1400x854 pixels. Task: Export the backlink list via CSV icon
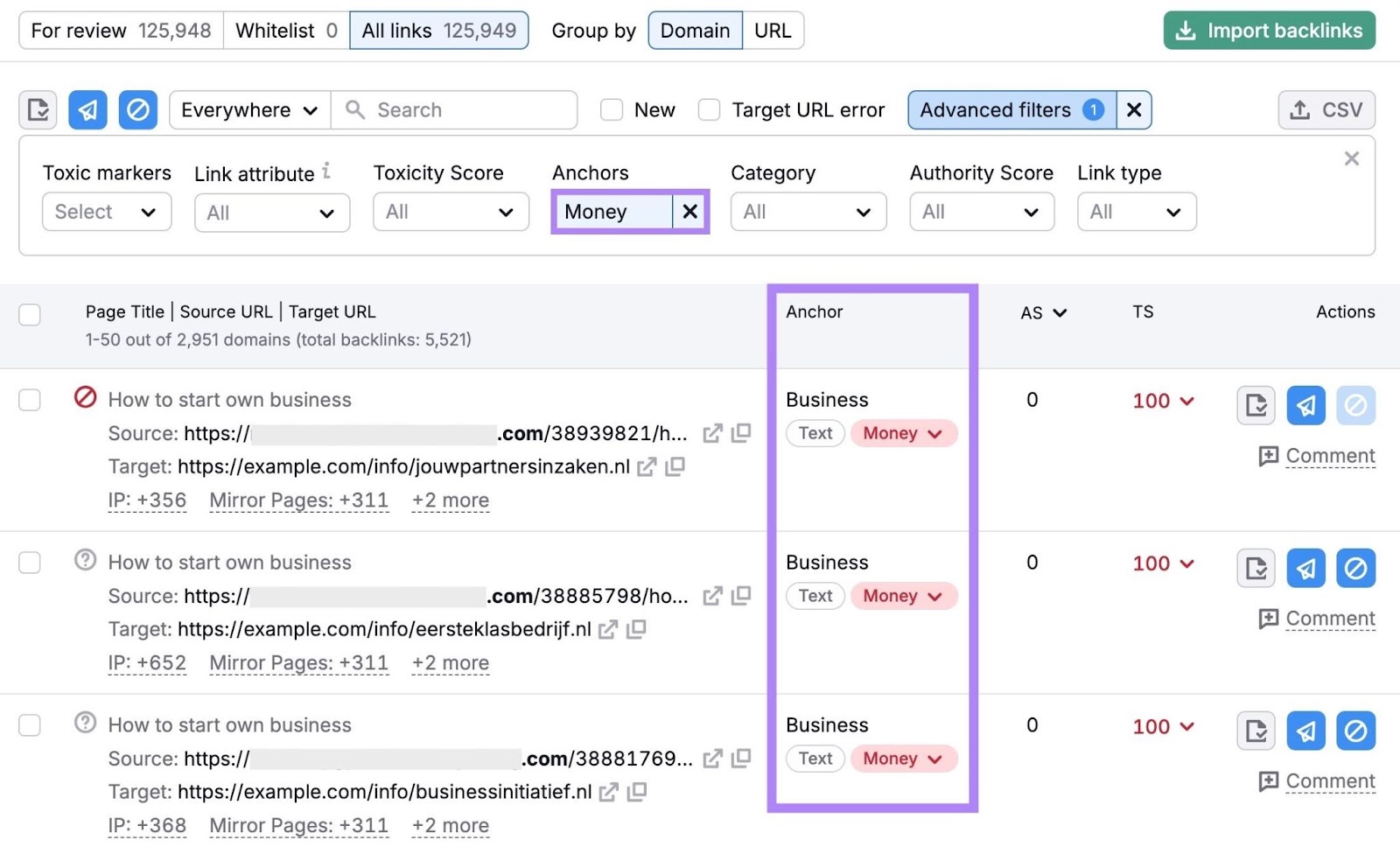[1326, 109]
